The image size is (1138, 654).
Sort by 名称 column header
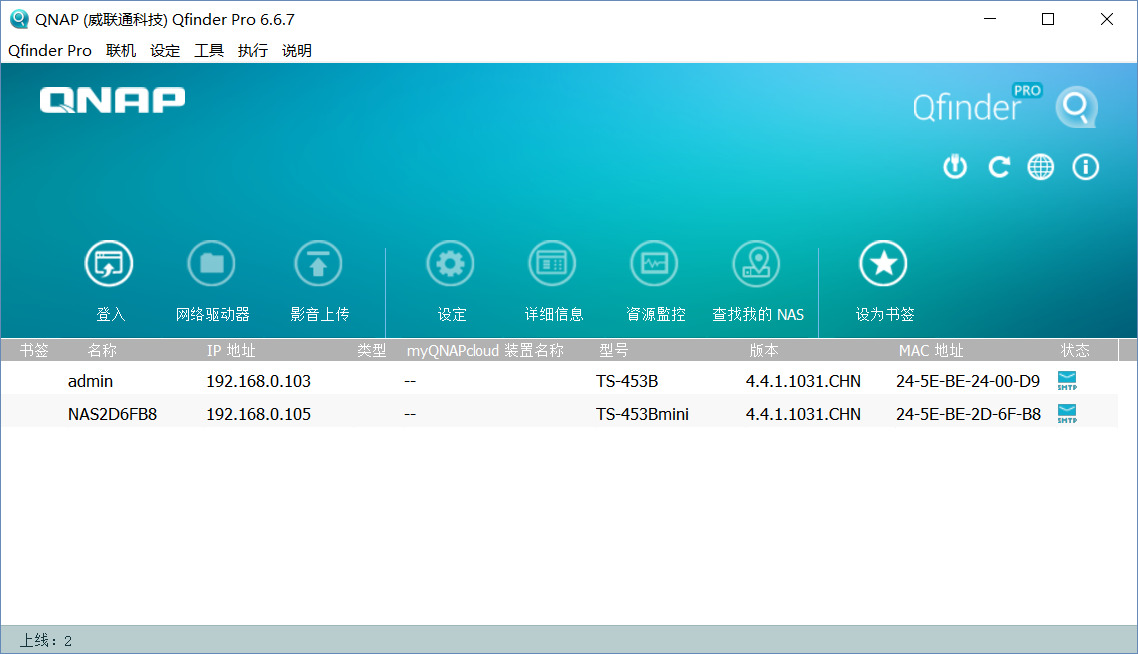click(x=102, y=351)
